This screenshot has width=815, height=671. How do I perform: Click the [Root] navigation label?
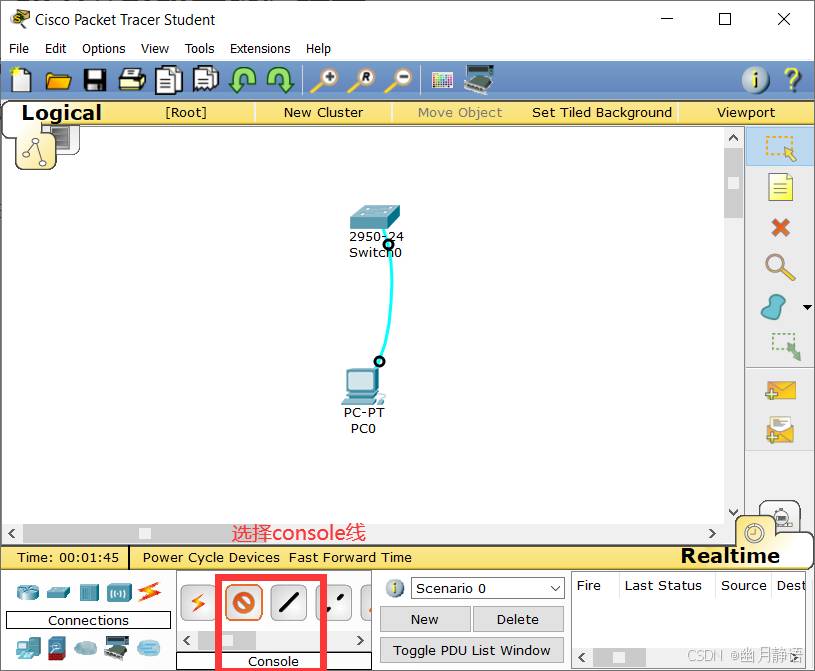[186, 113]
